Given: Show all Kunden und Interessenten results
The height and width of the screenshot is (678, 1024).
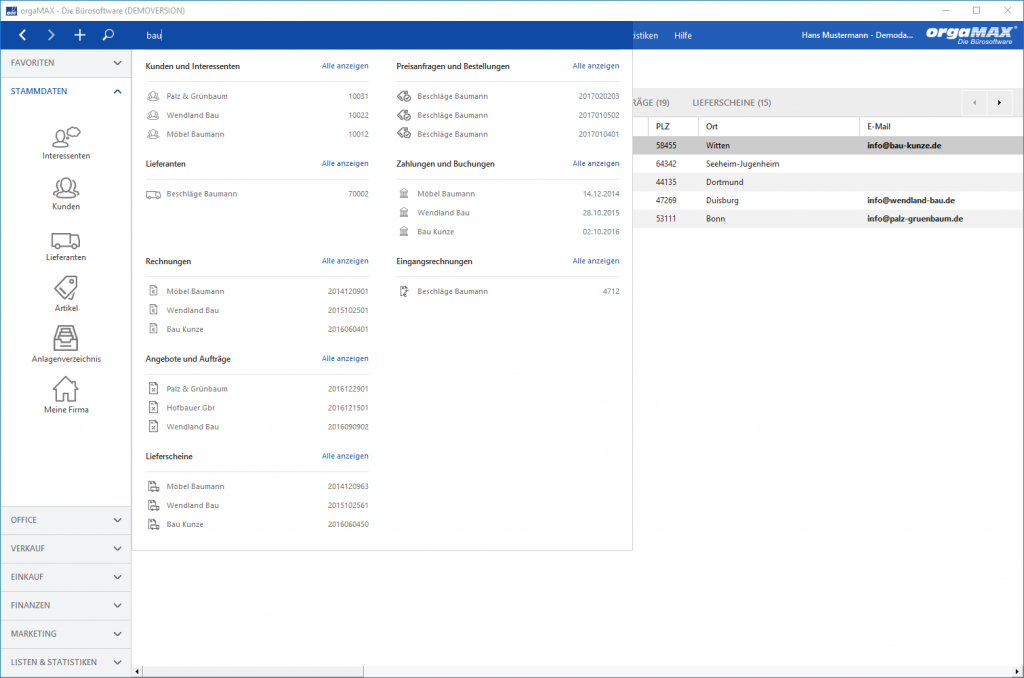Looking at the screenshot, I should (345, 66).
